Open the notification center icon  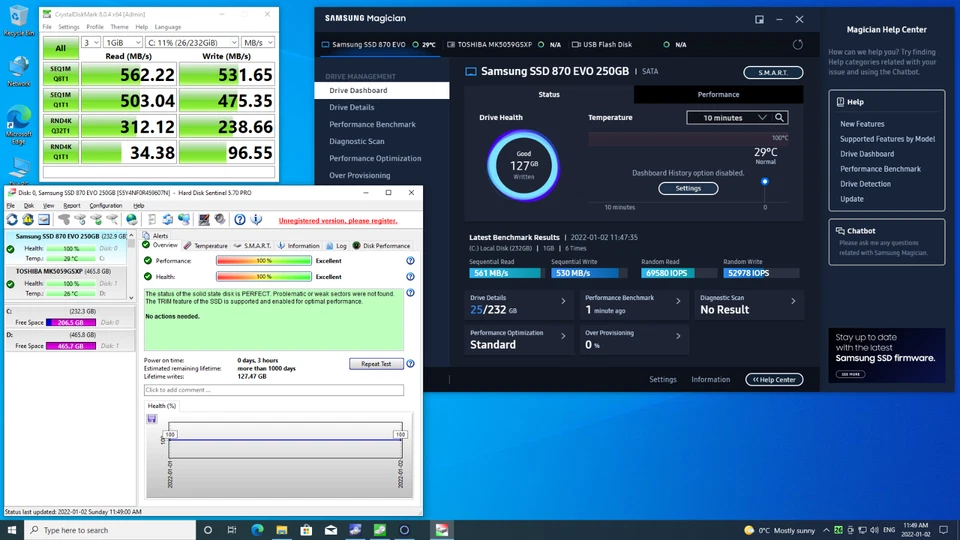click(x=943, y=530)
